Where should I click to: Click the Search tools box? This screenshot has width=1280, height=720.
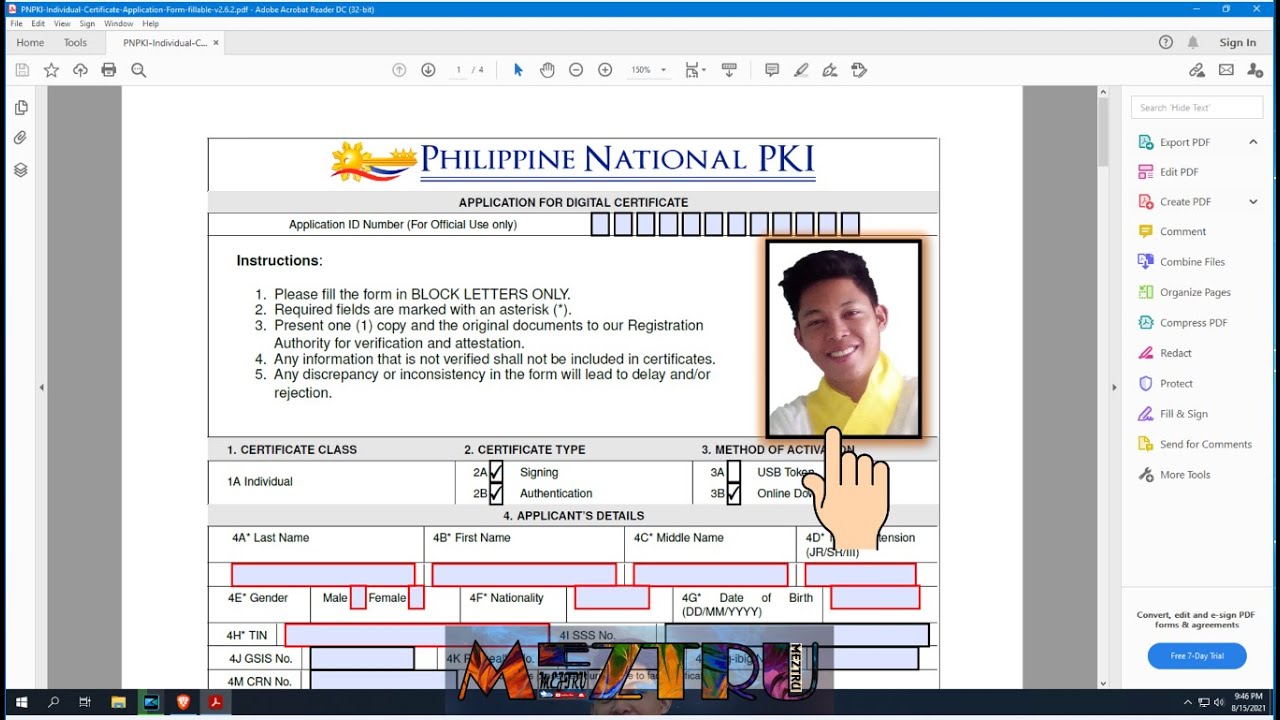point(1197,108)
